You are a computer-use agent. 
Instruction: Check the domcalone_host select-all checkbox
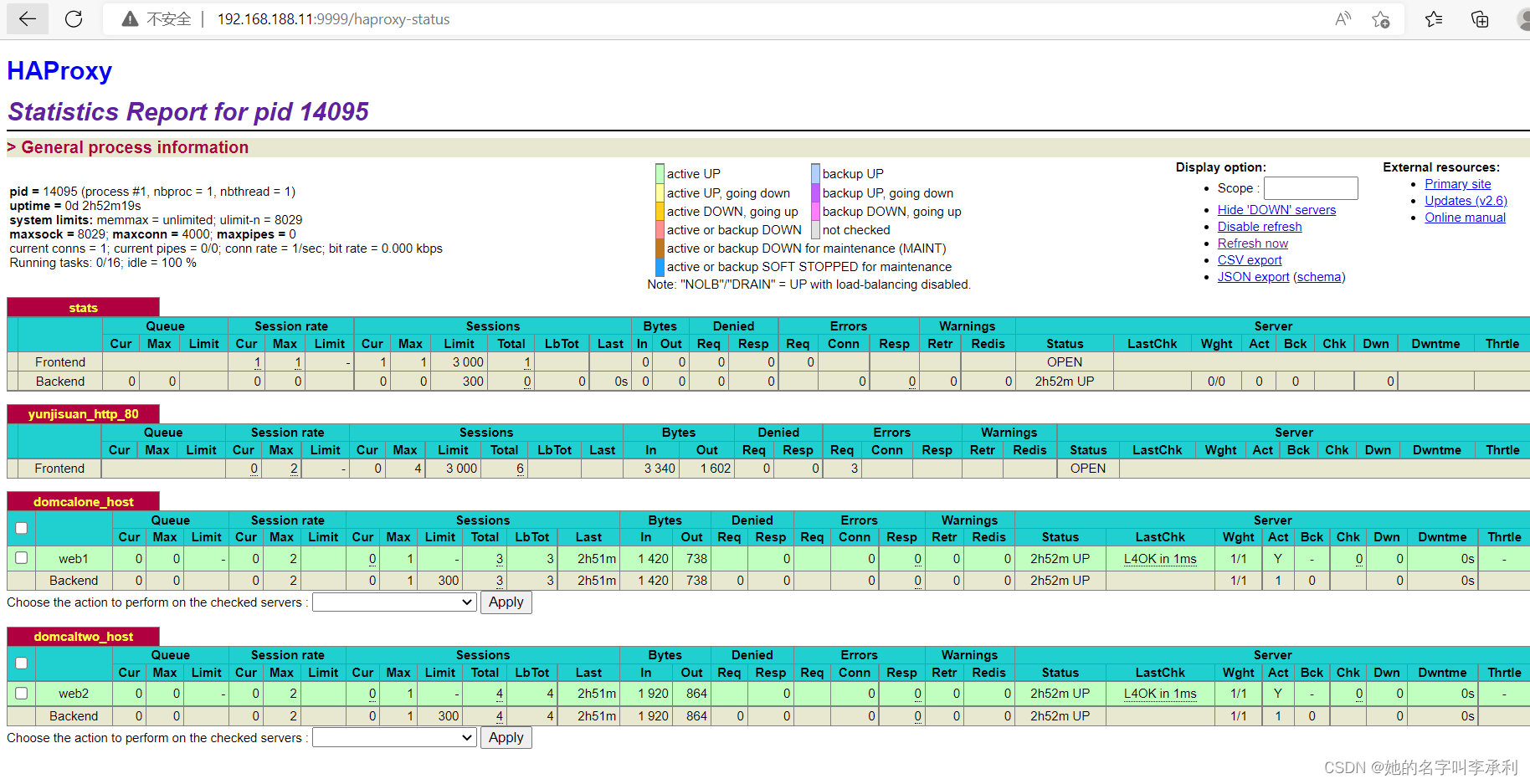[22, 528]
